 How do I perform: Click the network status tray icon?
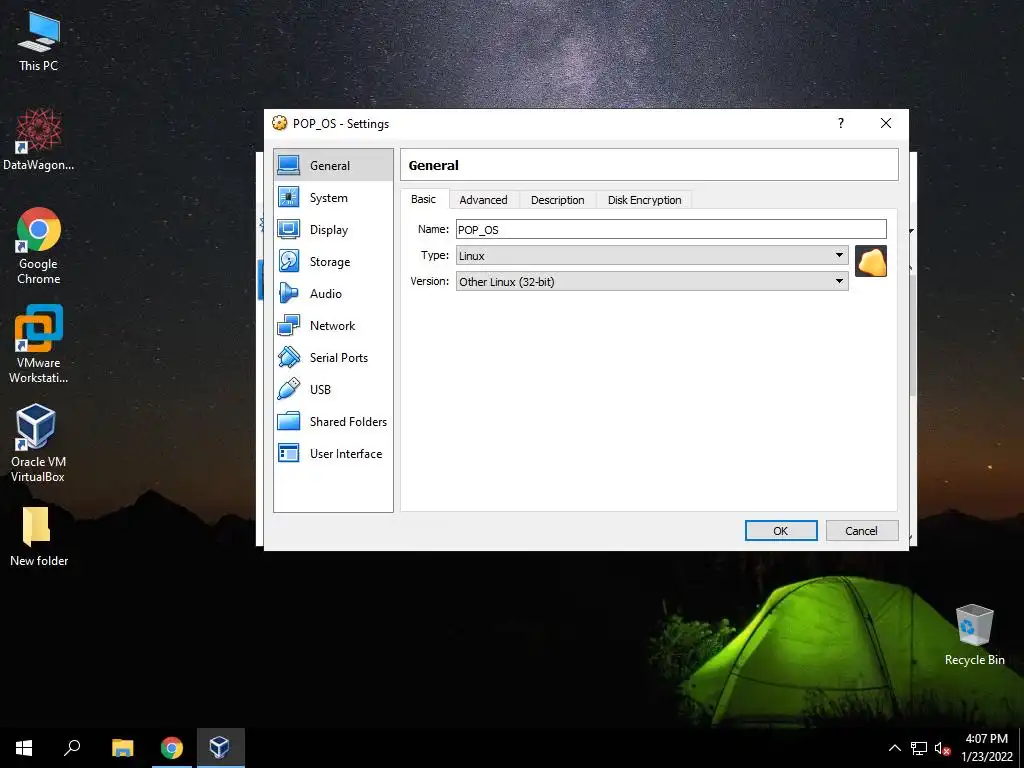tap(919, 748)
